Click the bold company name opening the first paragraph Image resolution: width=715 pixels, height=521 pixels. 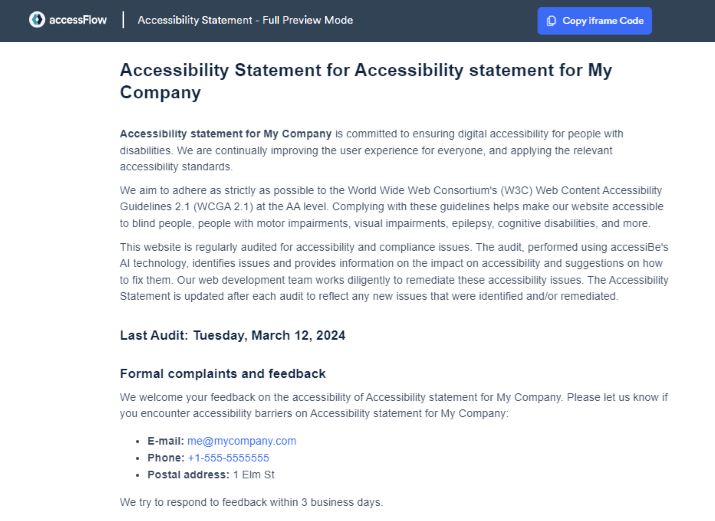point(225,134)
